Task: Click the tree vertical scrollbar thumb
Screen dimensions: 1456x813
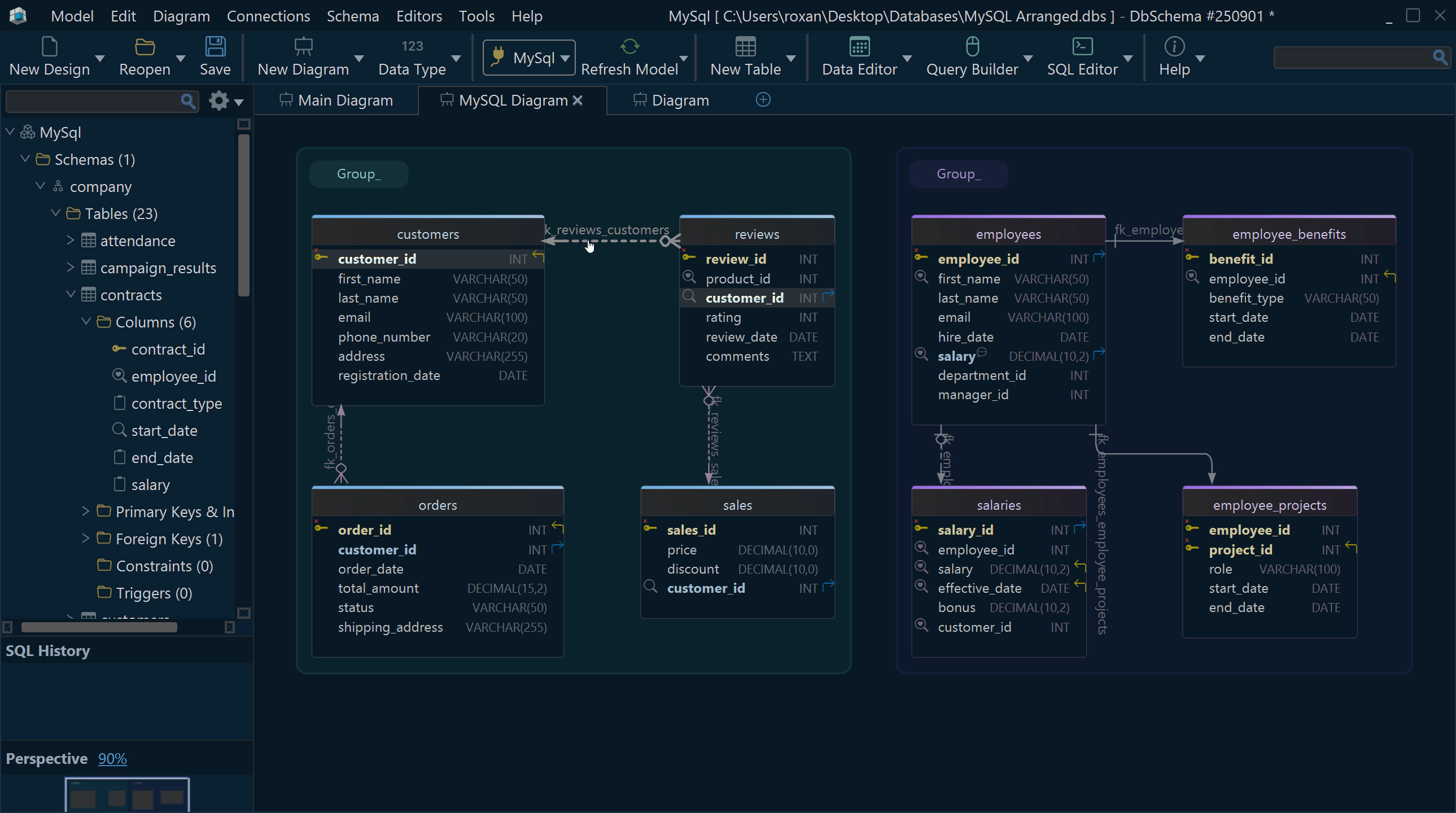Action: (x=244, y=215)
